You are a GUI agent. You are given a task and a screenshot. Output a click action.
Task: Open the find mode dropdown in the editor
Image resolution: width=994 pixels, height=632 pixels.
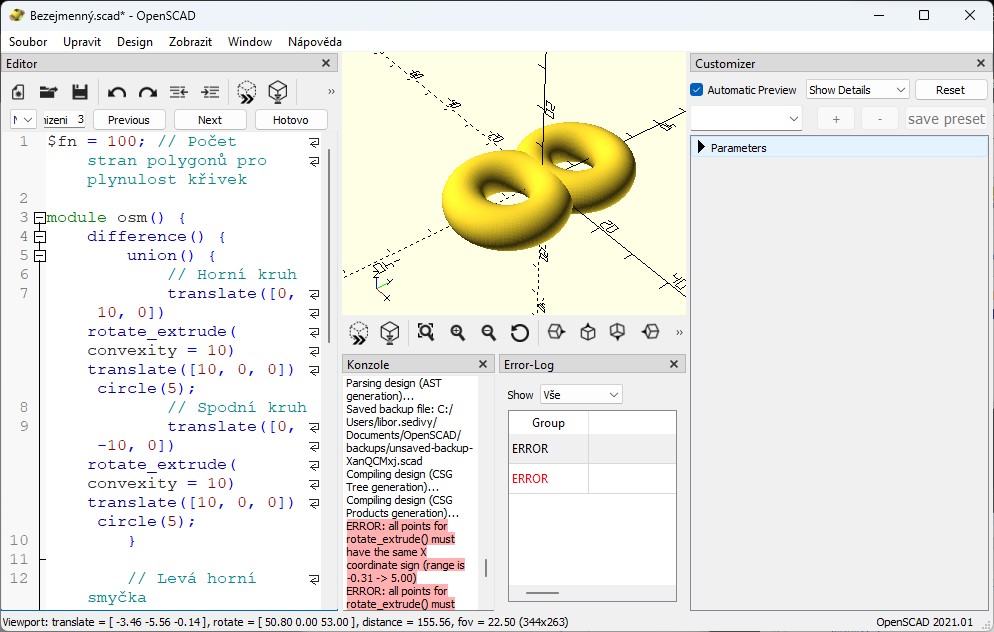click(x=23, y=120)
